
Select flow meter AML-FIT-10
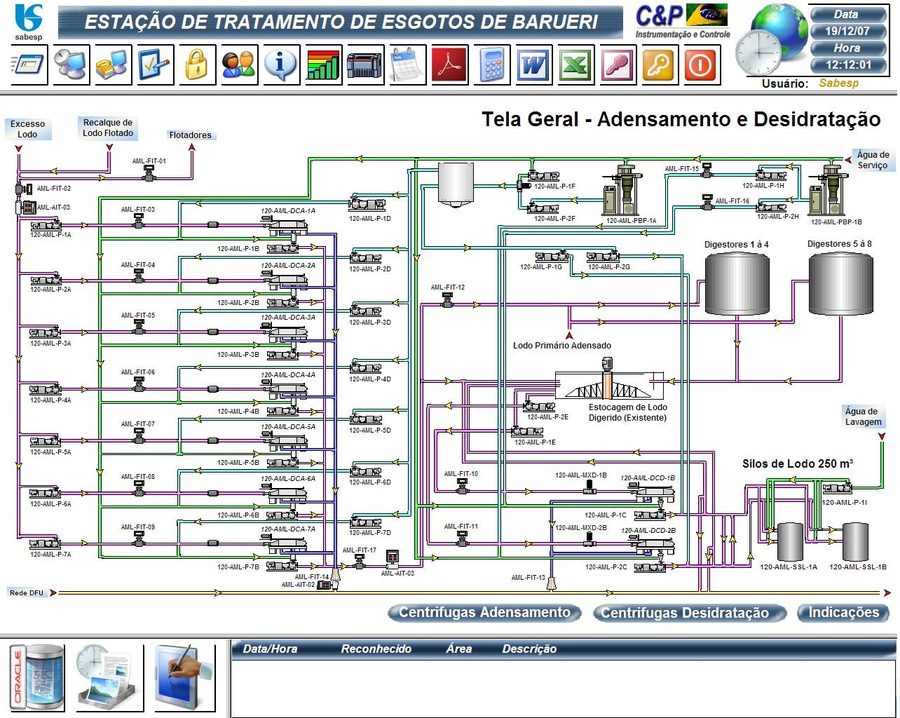tap(462, 486)
